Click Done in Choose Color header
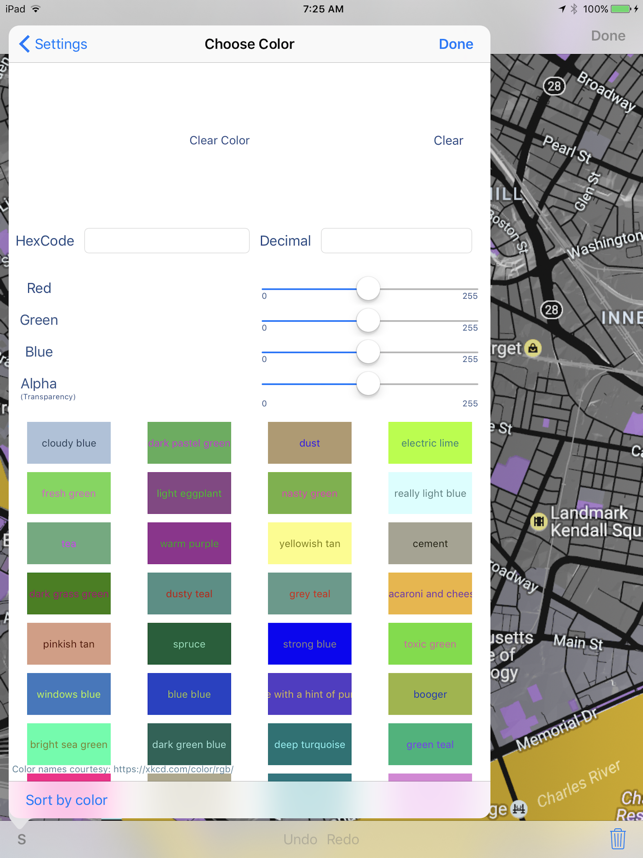The height and width of the screenshot is (858, 643). pyautogui.click(x=456, y=44)
